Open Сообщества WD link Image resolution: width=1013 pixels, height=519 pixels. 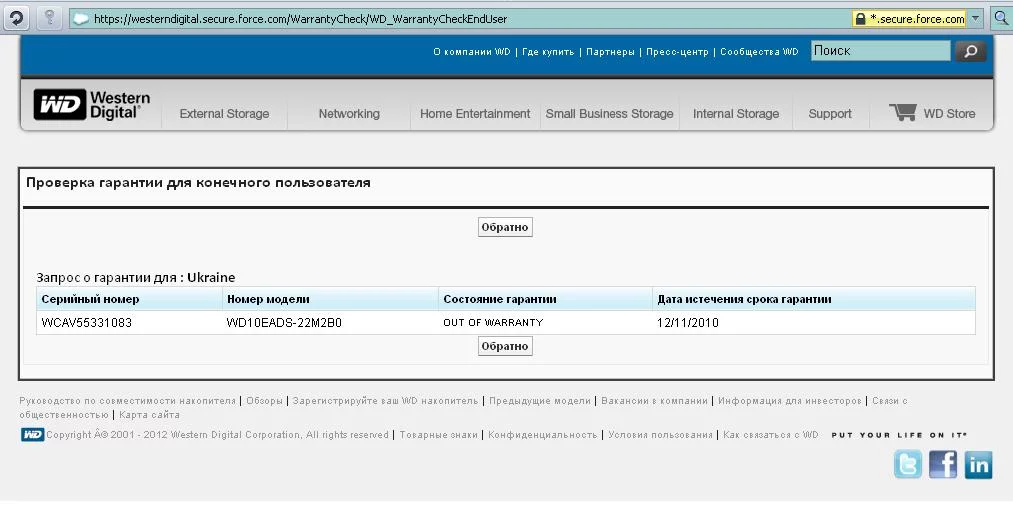click(x=759, y=52)
